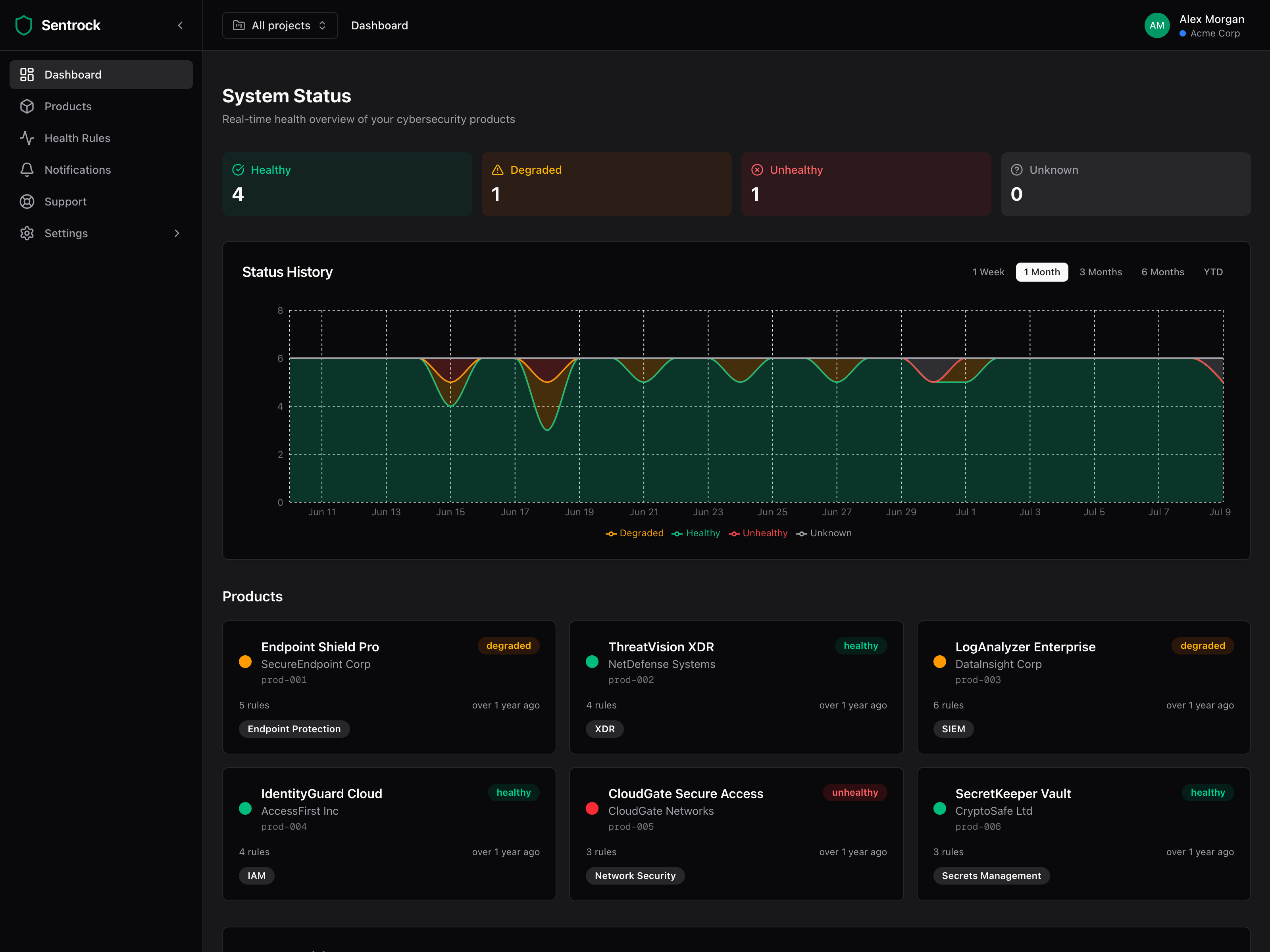Click the Endpoint Protection tag
This screenshot has height=952, width=1270.
294,729
